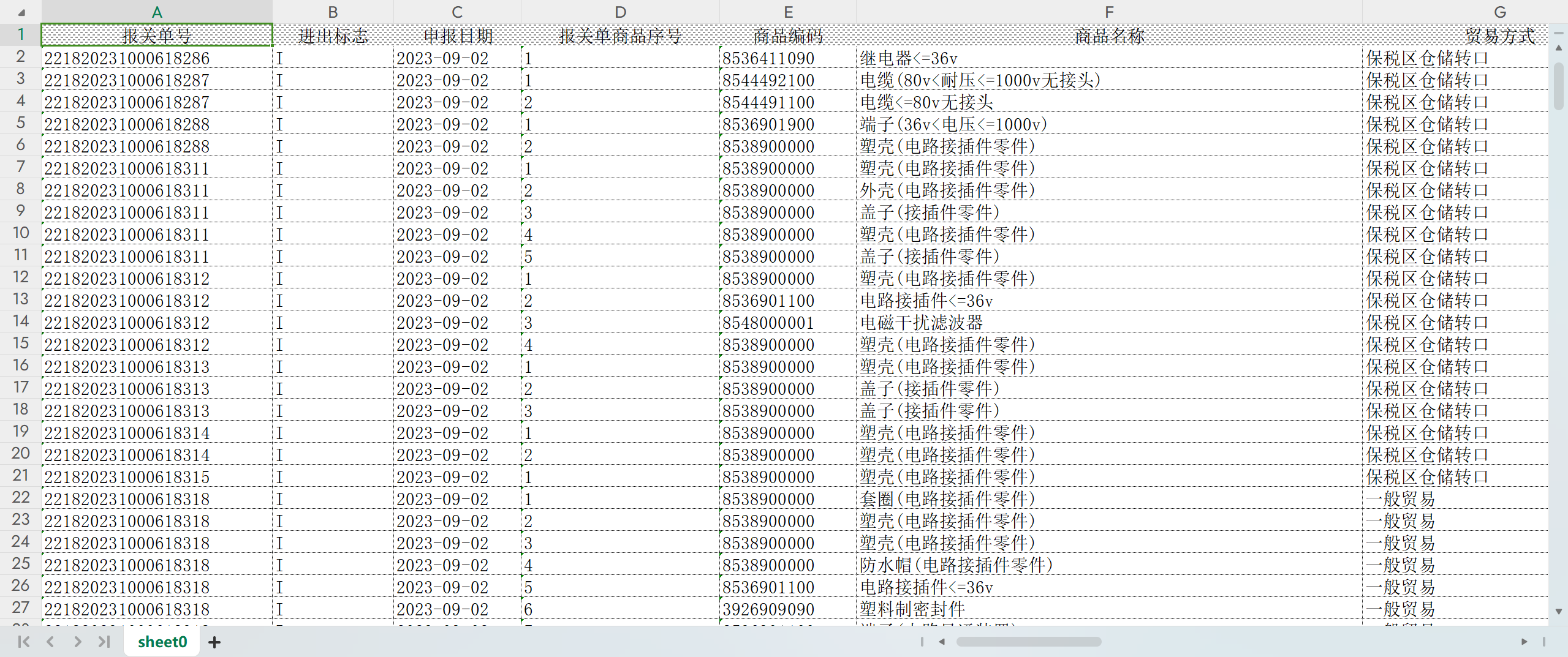The height and width of the screenshot is (657, 1568).
Task: Select column C header
Action: (457, 12)
